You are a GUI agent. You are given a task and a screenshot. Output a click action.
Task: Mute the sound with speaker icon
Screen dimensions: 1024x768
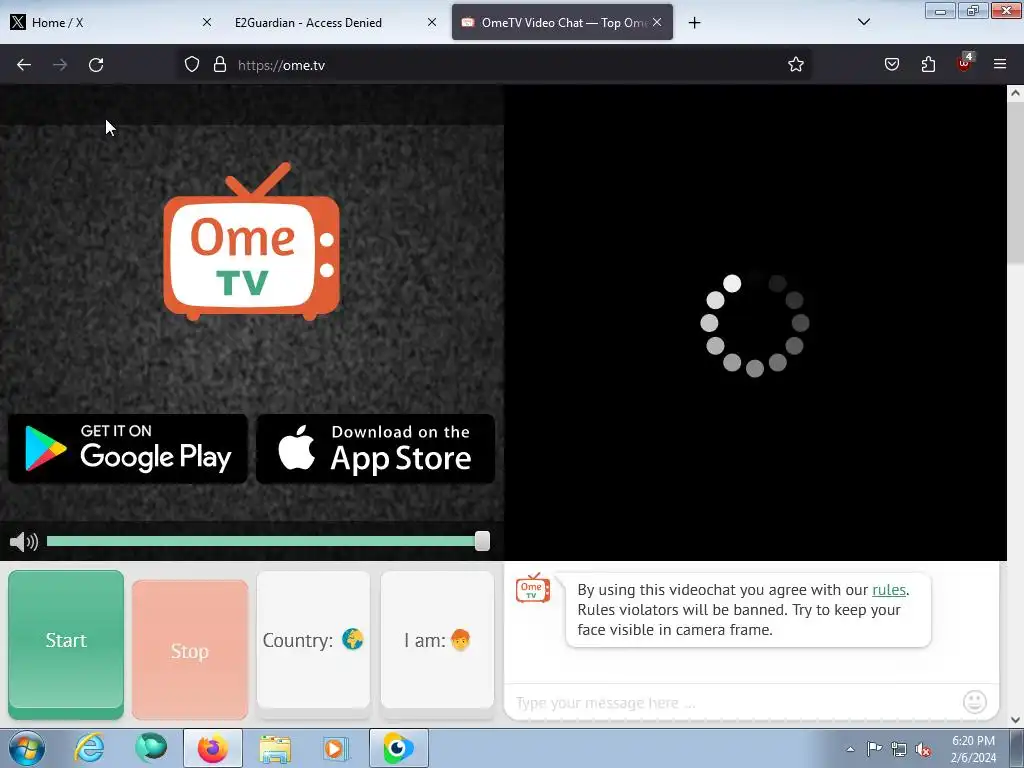(x=24, y=541)
